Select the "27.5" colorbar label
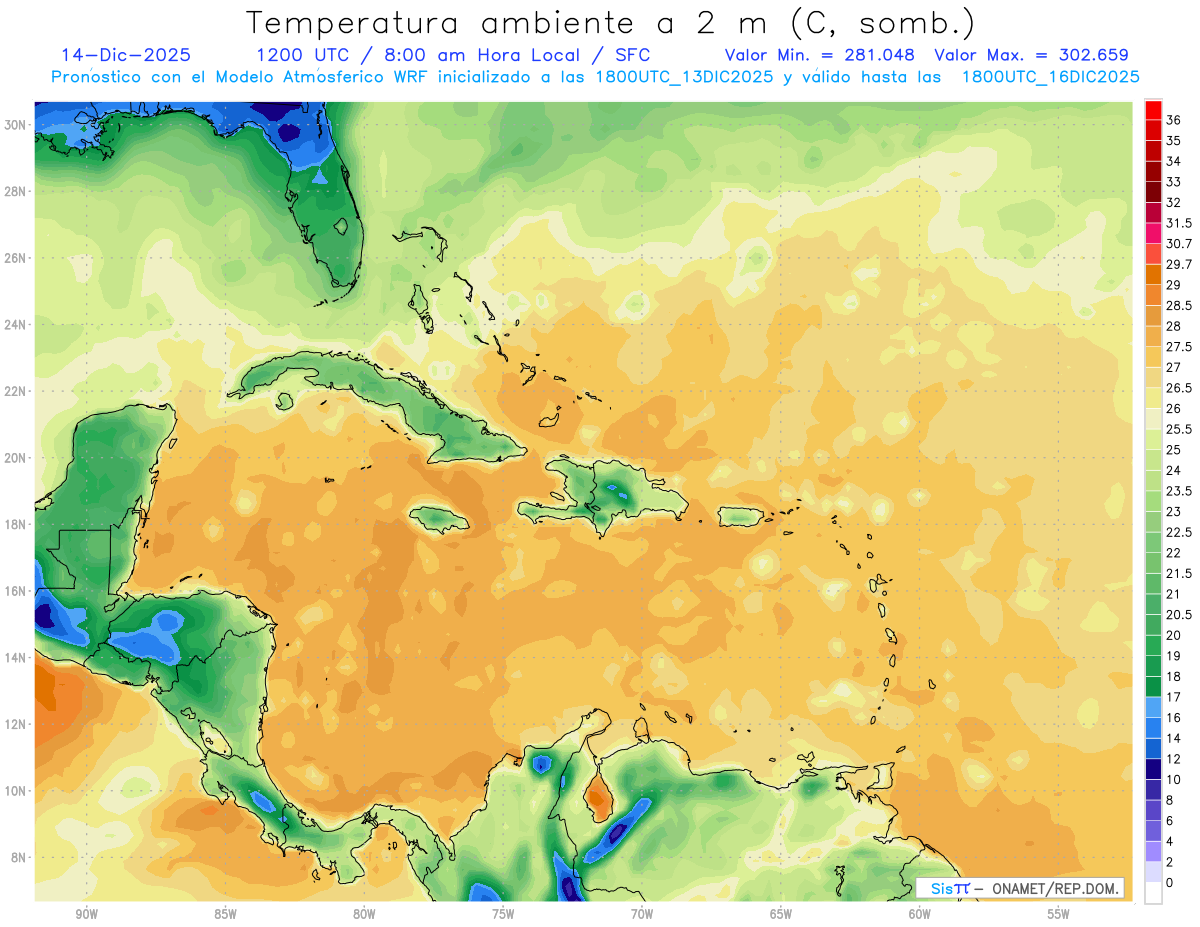 click(1179, 346)
